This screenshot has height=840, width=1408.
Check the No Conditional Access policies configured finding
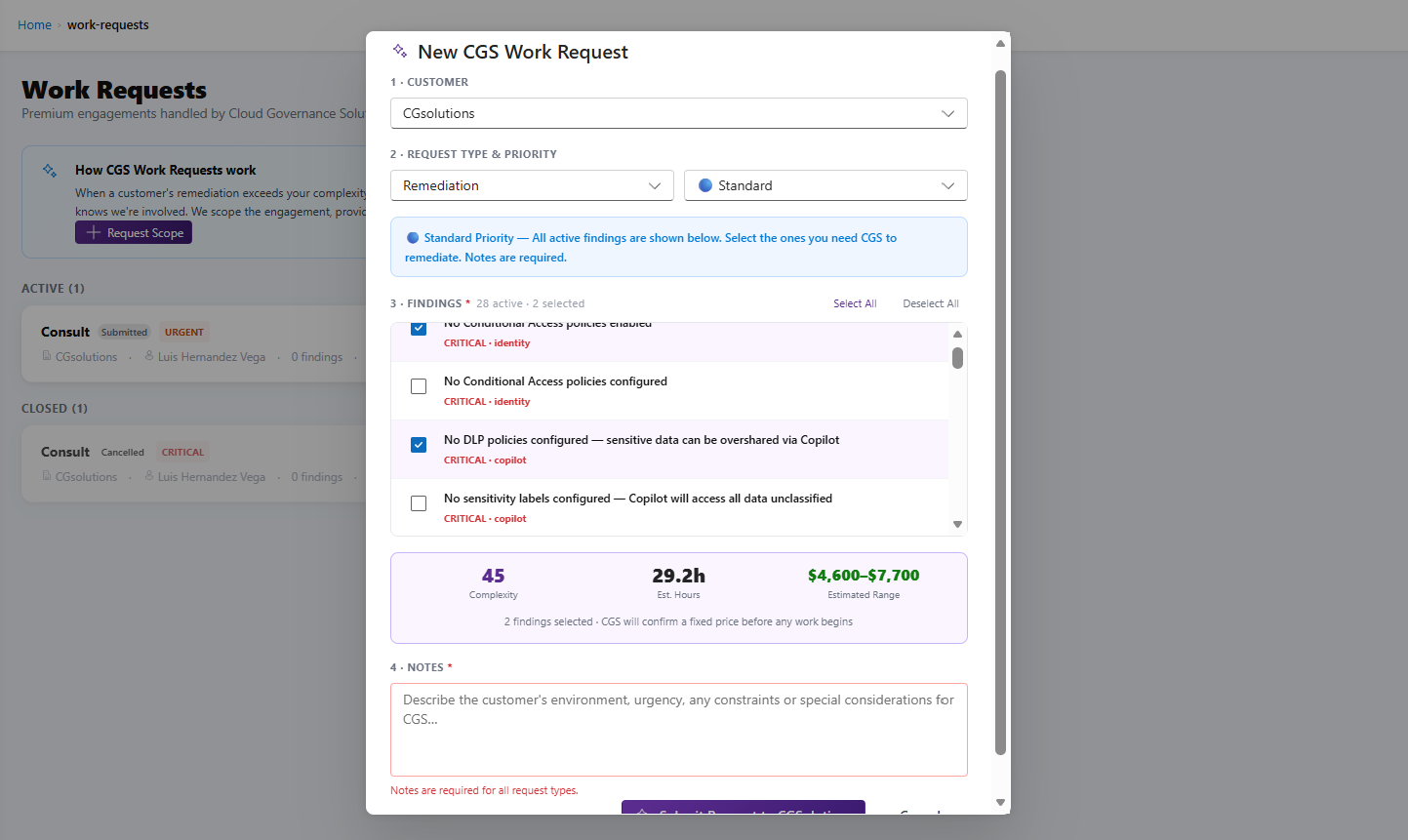tap(419, 386)
